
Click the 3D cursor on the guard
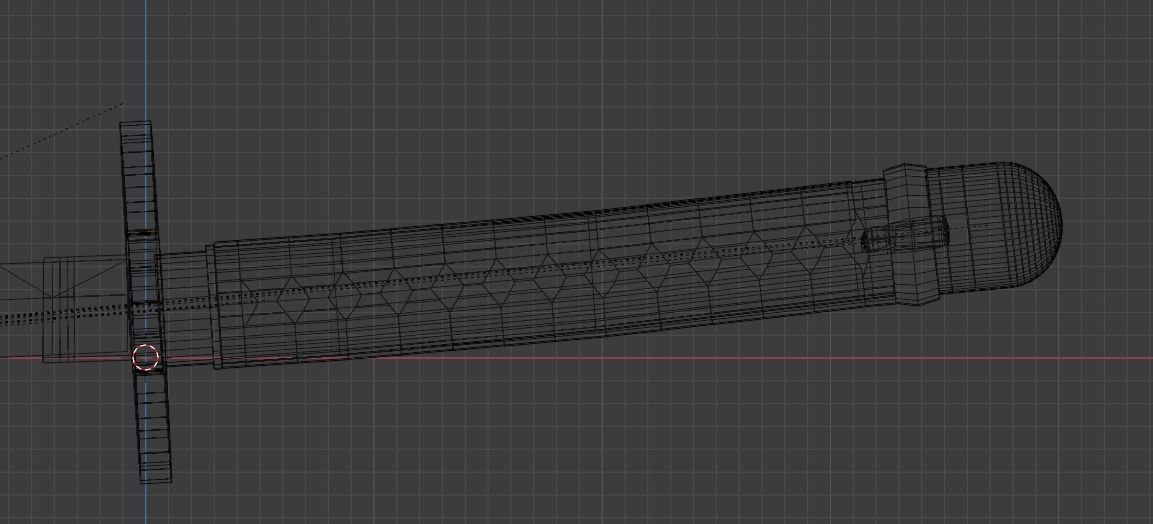(x=146, y=358)
